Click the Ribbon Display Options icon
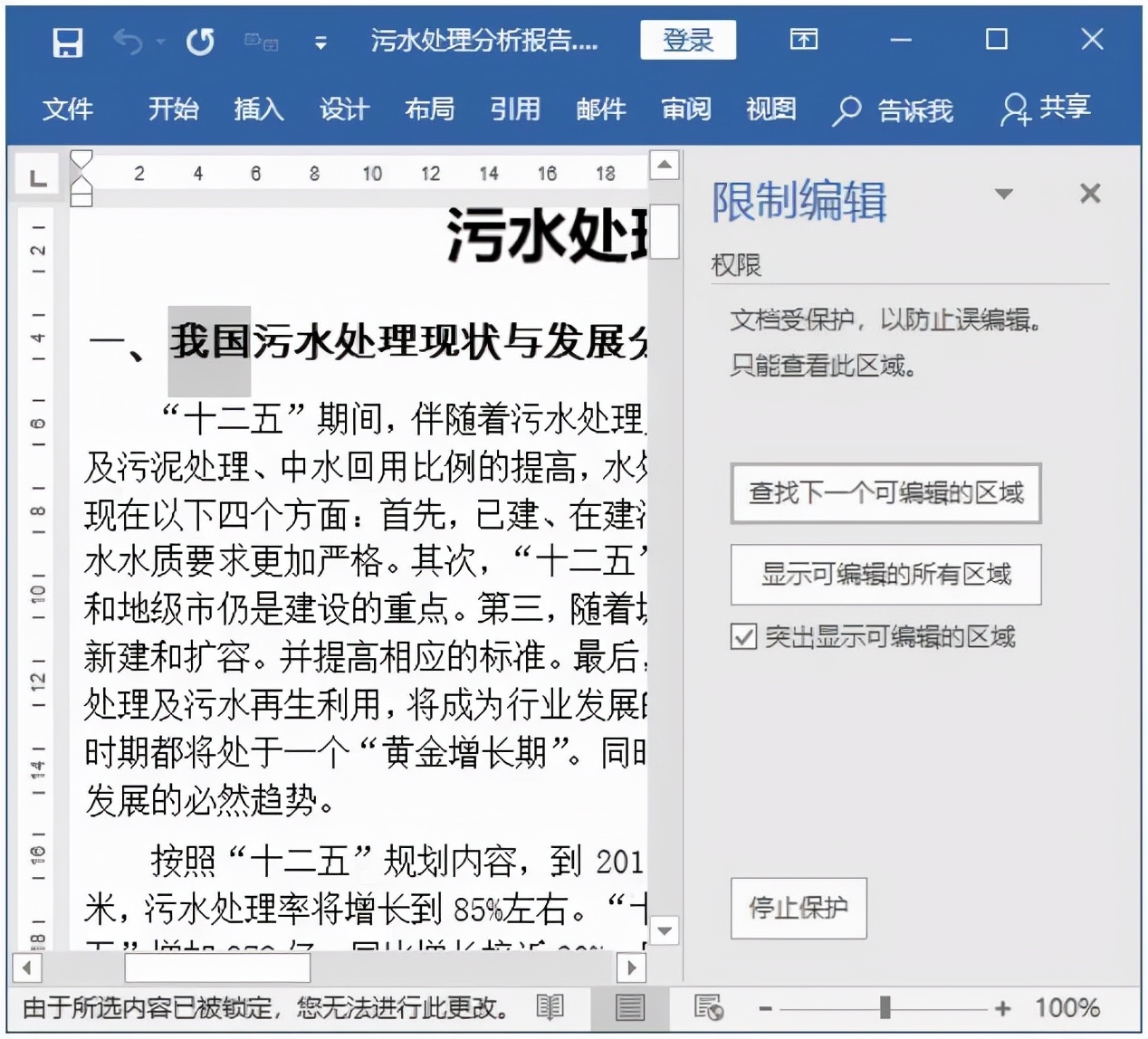The width and height of the screenshot is (1148, 1039). click(802, 41)
